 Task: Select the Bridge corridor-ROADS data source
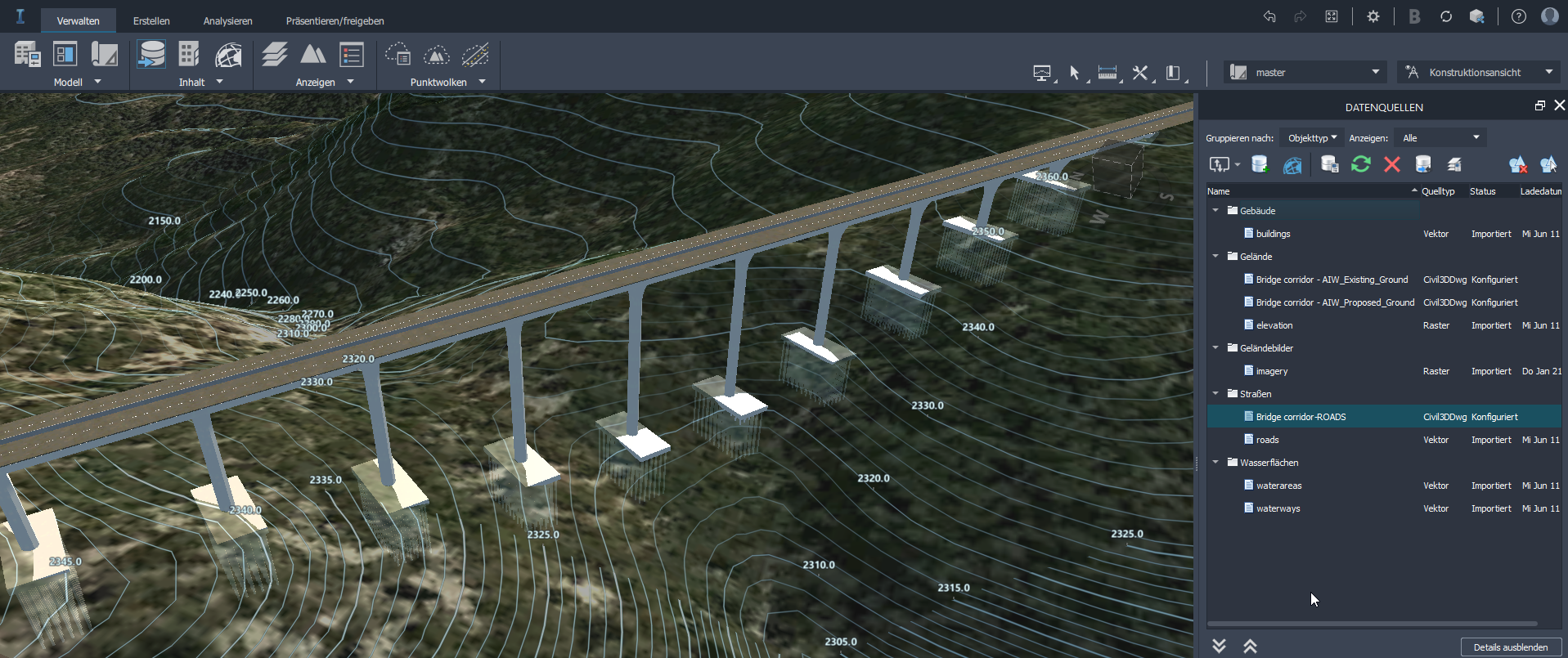click(x=1384, y=416)
